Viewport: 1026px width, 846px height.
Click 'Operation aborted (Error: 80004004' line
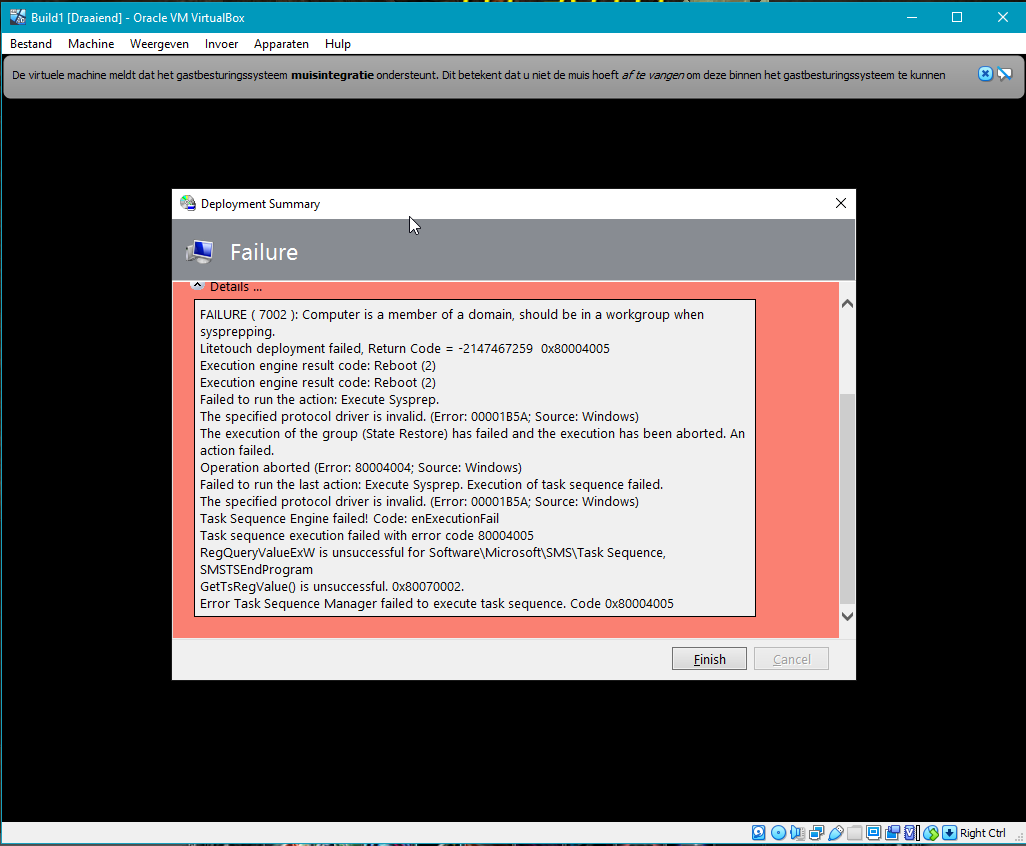361,468
